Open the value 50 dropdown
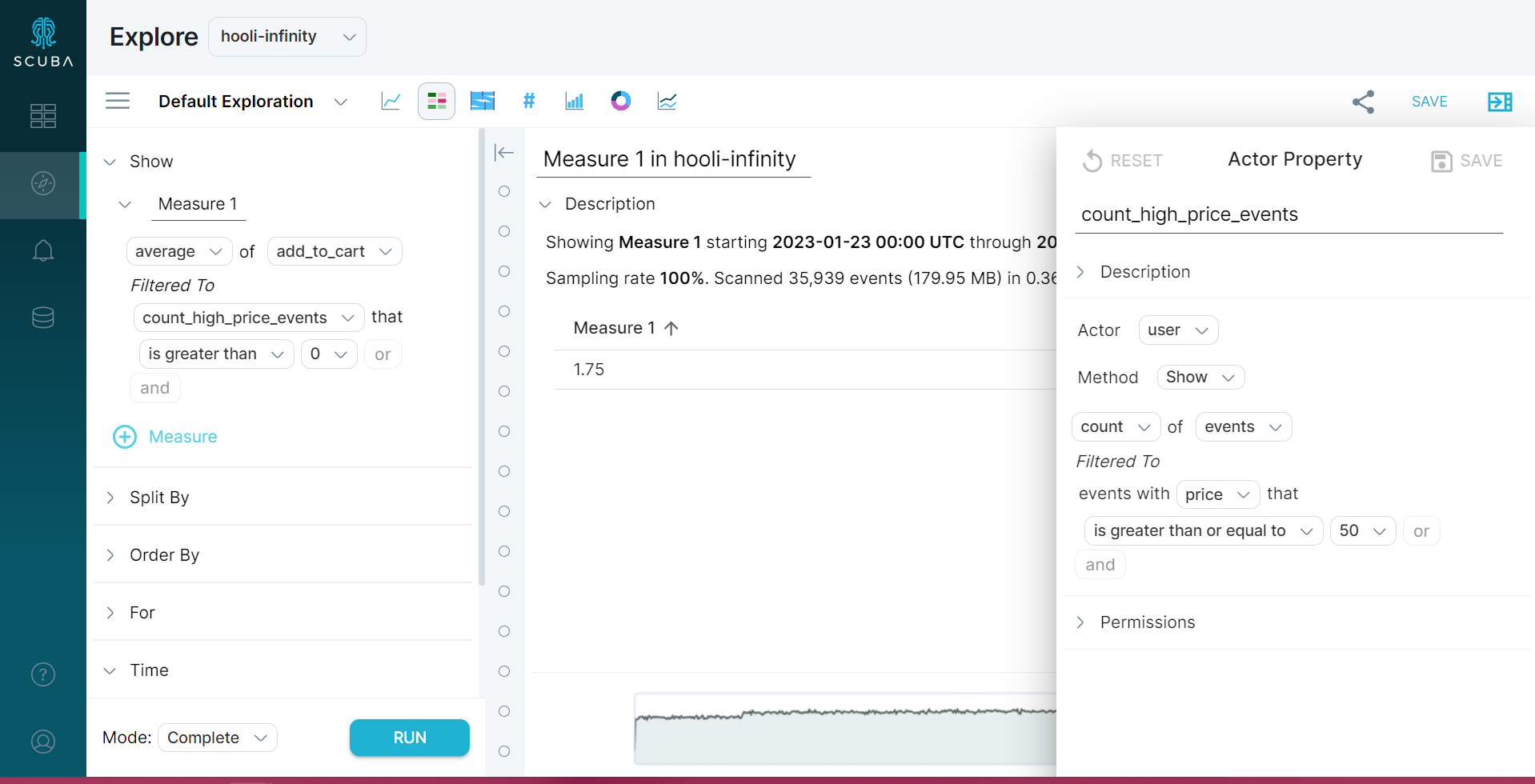Image resolution: width=1535 pixels, height=784 pixels. tap(1363, 531)
